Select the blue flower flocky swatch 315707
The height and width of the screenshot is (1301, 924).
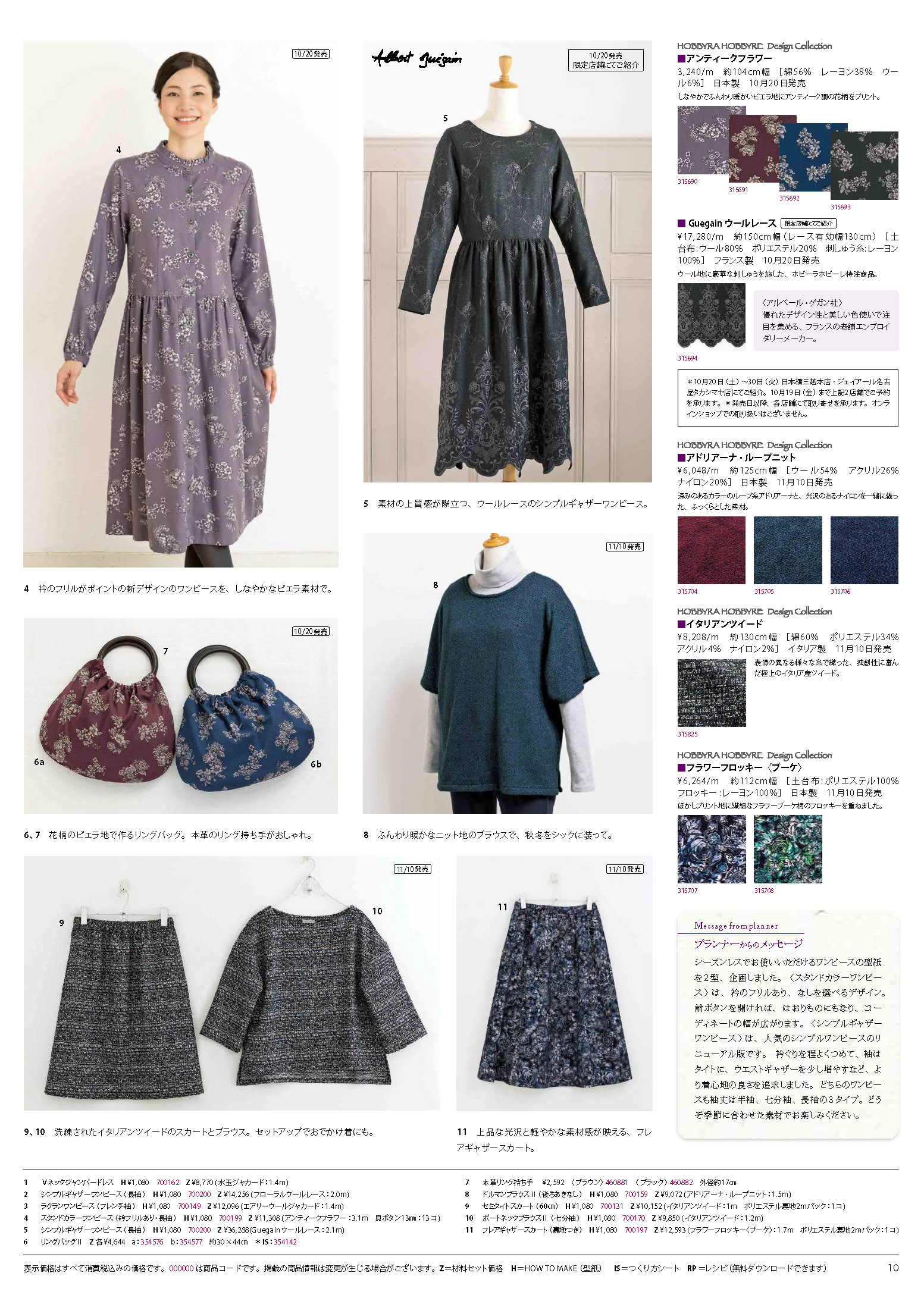pyautogui.click(x=712, y=849)
